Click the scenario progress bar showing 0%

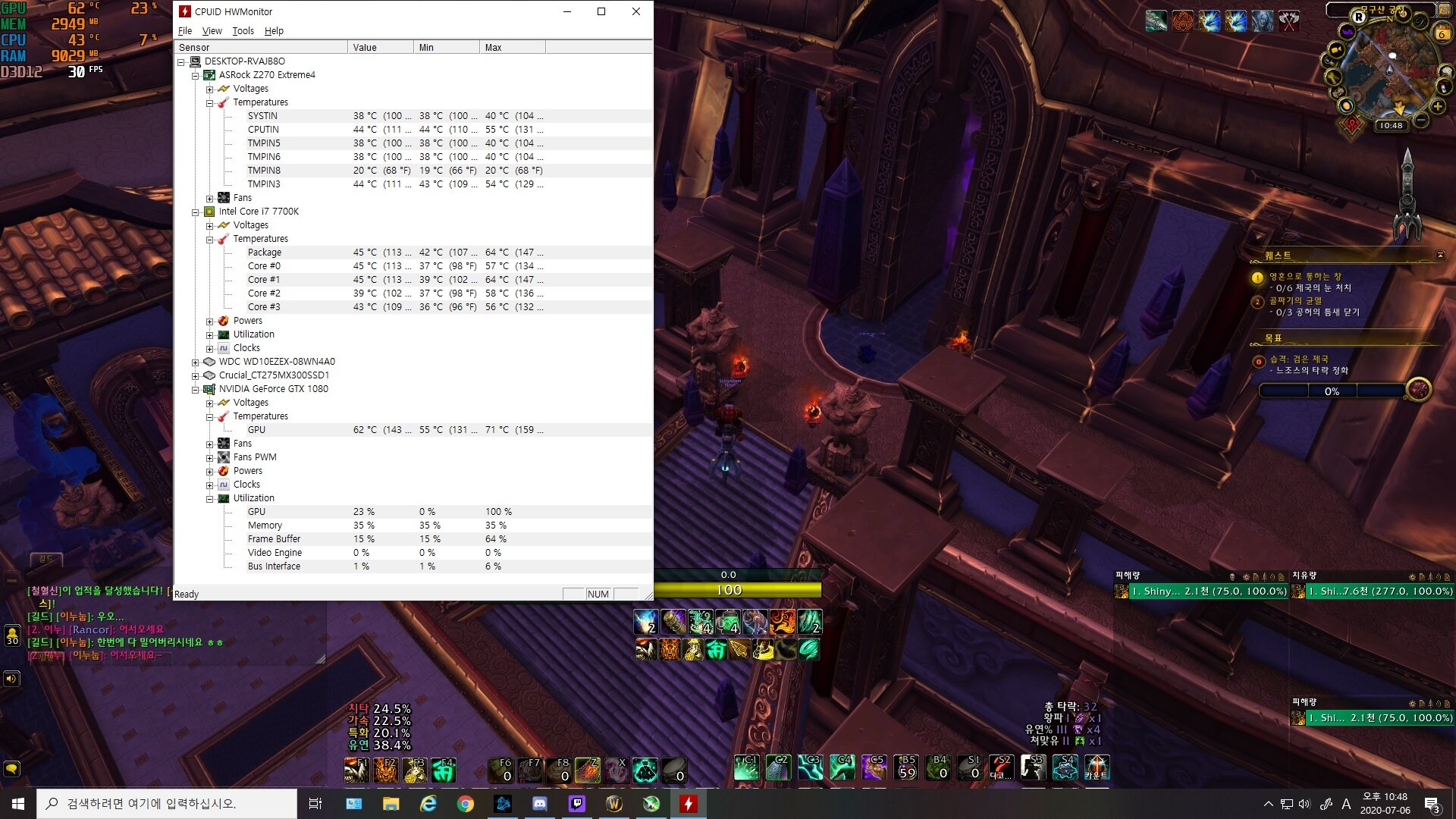pos(1332,391)
